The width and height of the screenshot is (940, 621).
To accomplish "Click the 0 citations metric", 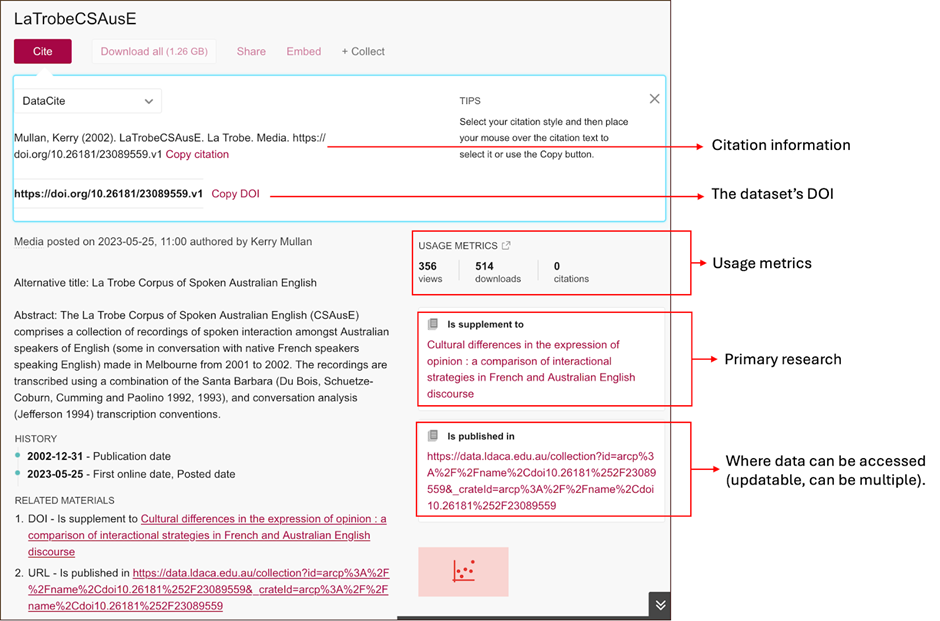I will point(571,272).
